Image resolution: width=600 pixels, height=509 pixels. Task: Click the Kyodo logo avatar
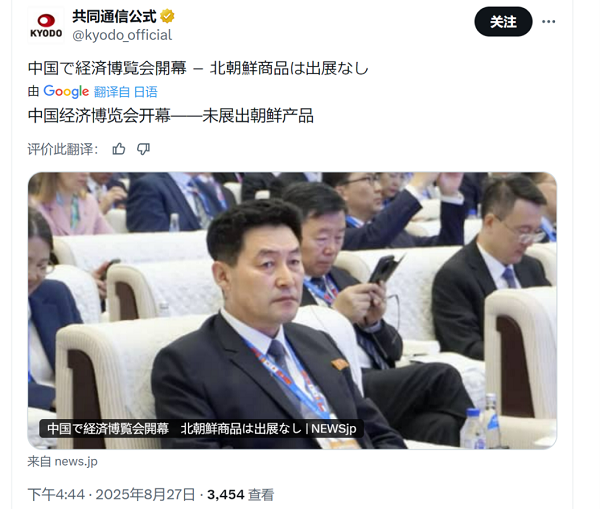(x=46, y=25)
